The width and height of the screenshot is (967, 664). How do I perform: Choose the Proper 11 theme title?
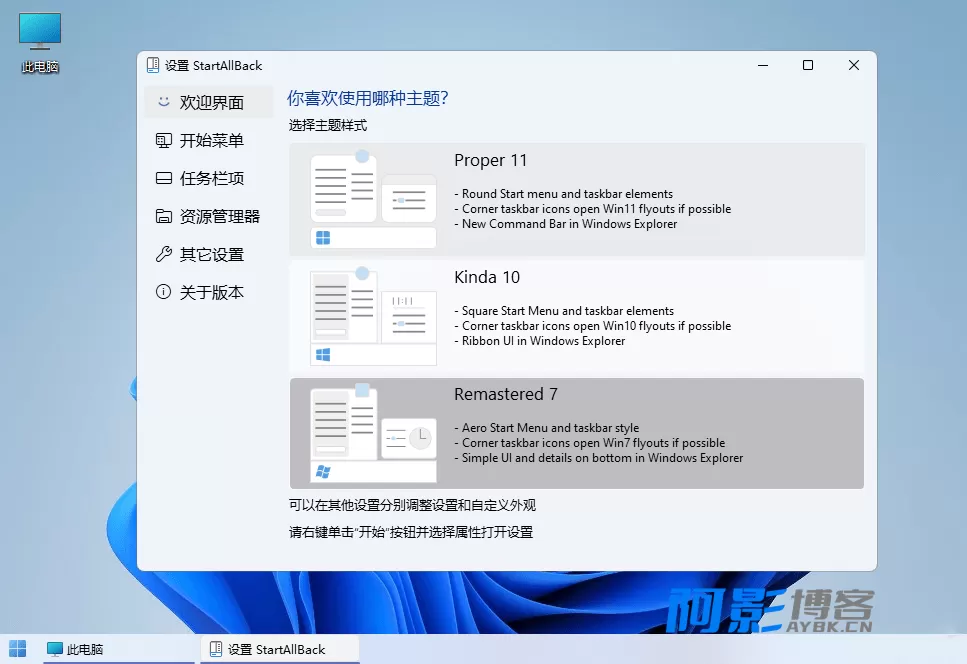pos(490,160)
